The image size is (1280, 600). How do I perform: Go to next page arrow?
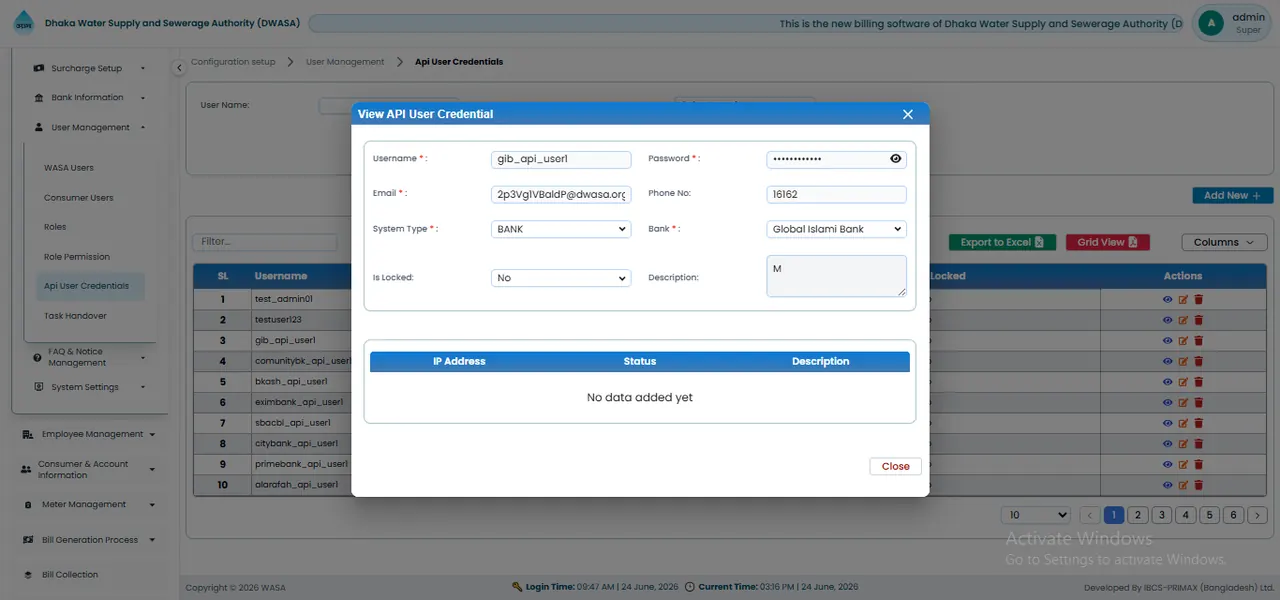pyautogui.click(x=1258, y=515)
